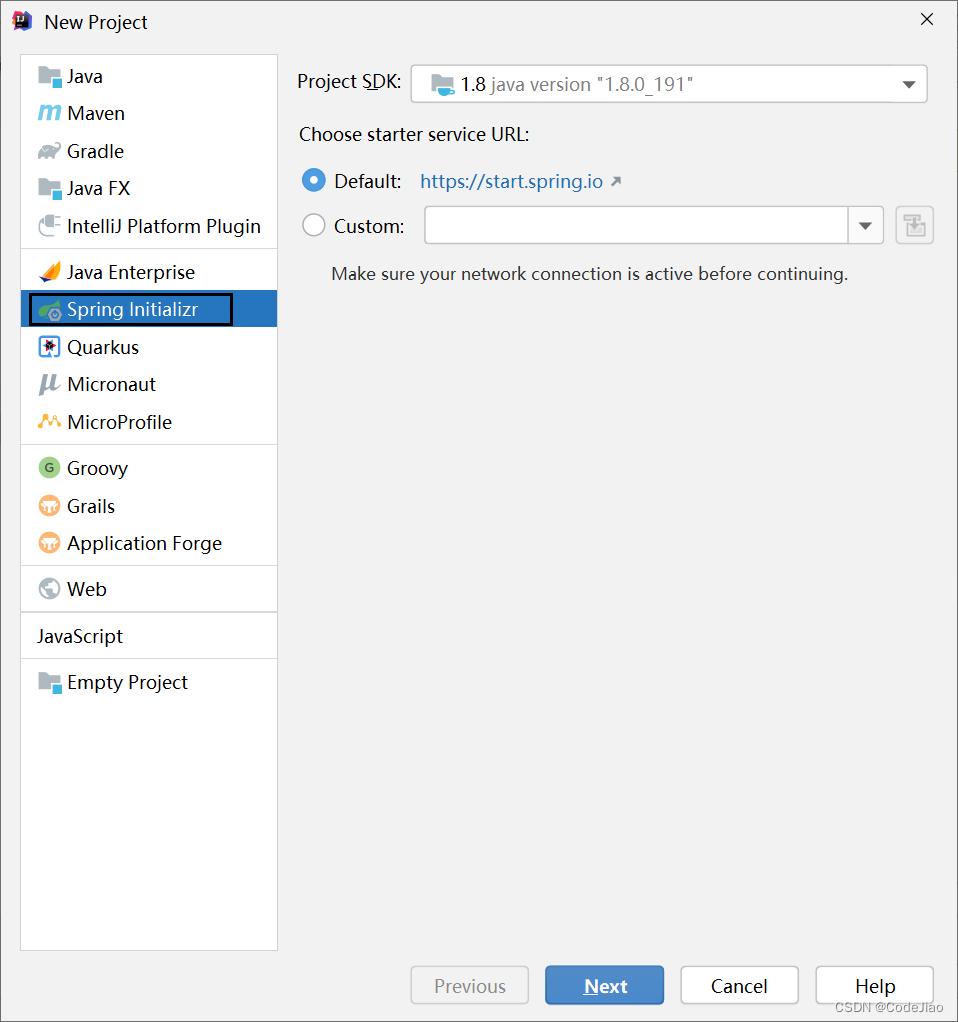Viewport: 958px width, 1022px height.
Task: Select Java project type
Action: click(149, 77)
